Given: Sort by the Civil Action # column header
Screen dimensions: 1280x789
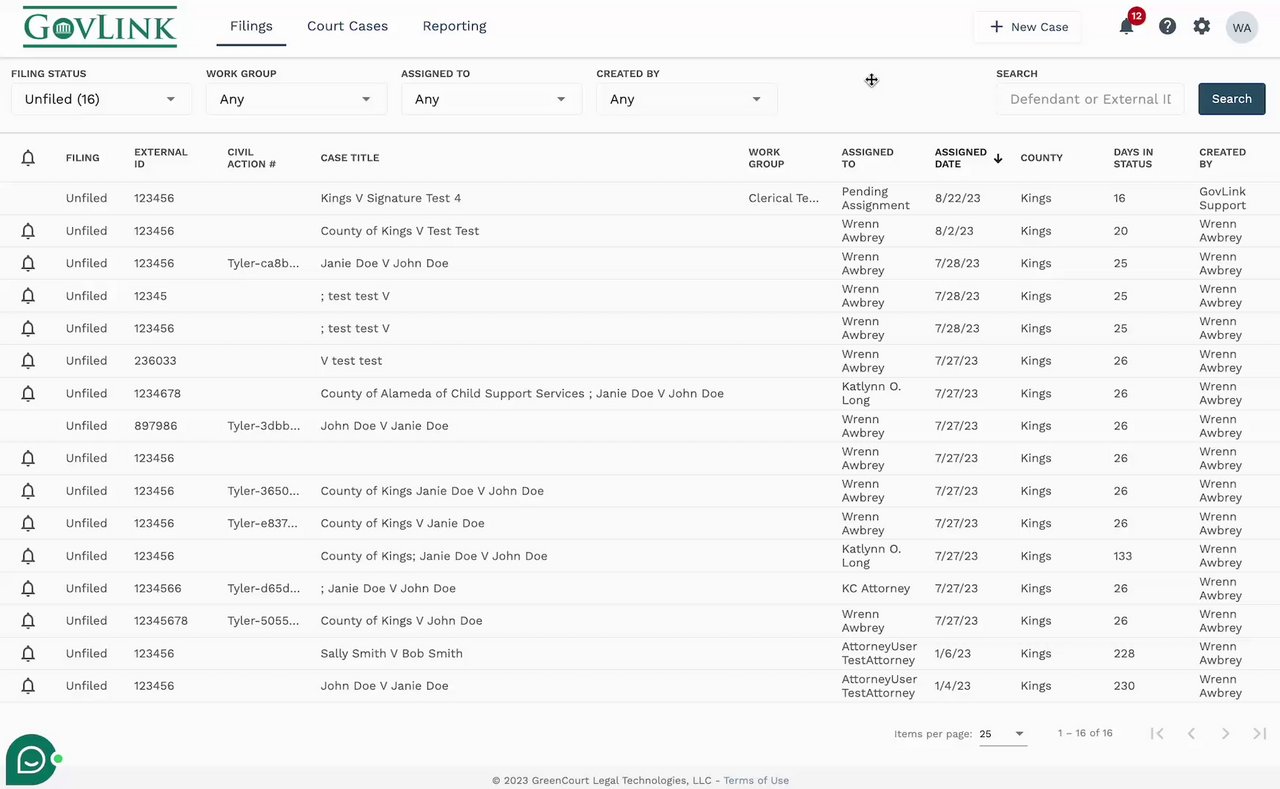Looking at the screenshot, I should point(251,158).
